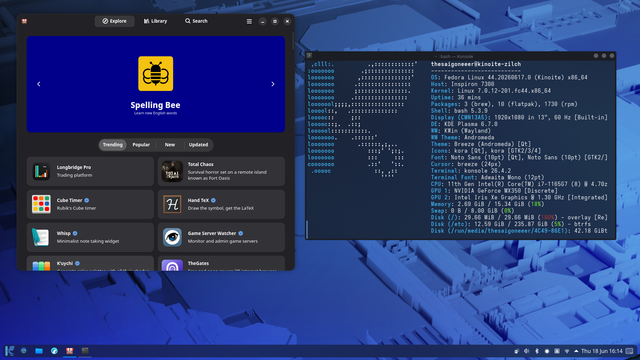The height and width of the screenshot is (360, 640).
Task: Select the Popular filter
Action: pyautogui.click(x=141, y=145)
